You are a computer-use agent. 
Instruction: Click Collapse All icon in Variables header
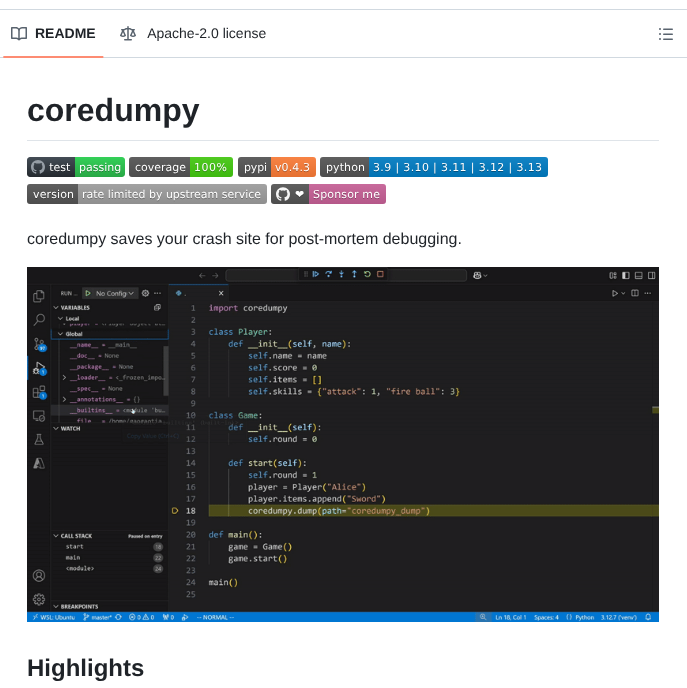[x=157, y=308]
